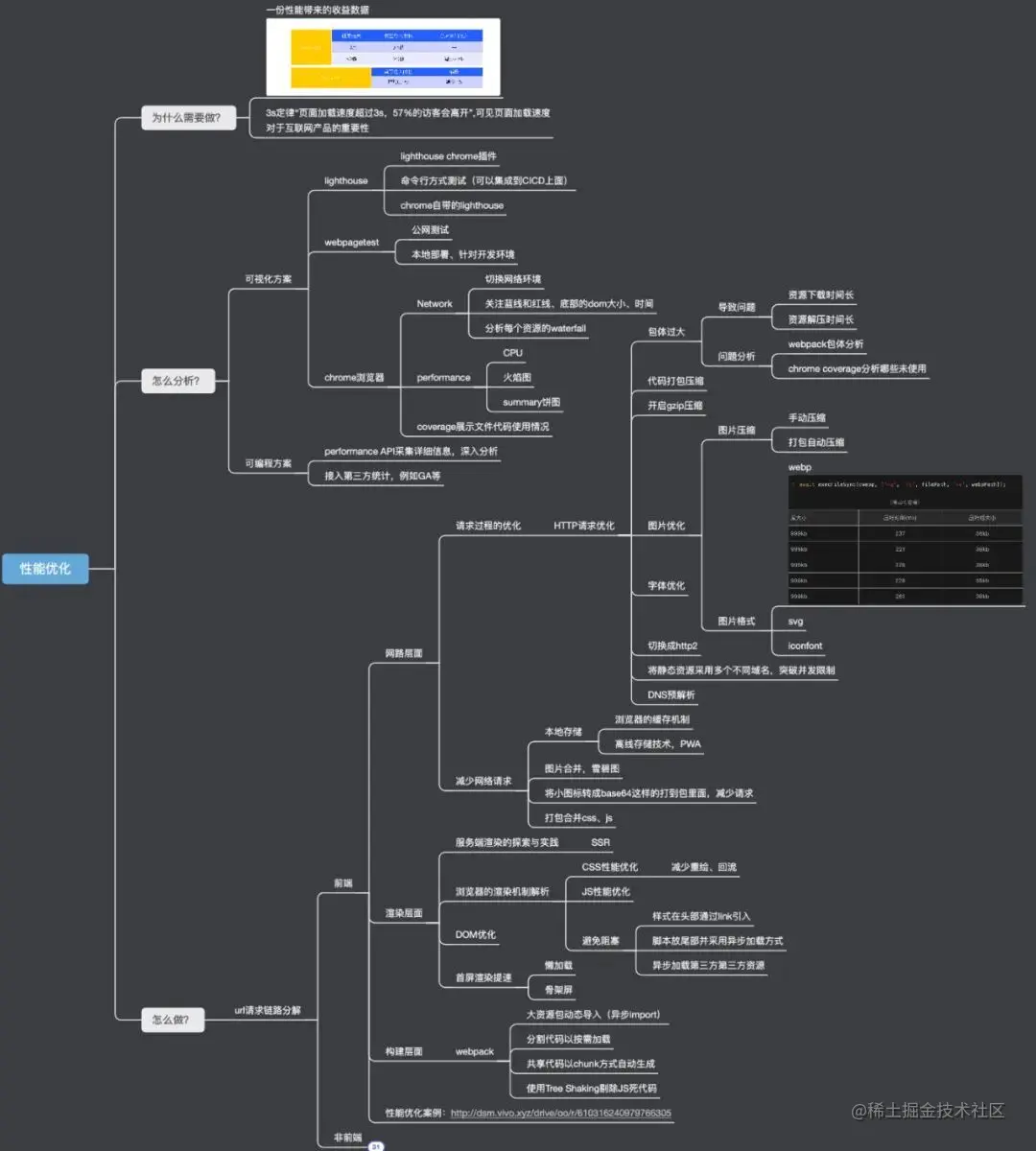
Task: Select the webpagetest node
Action: [351, 243]
